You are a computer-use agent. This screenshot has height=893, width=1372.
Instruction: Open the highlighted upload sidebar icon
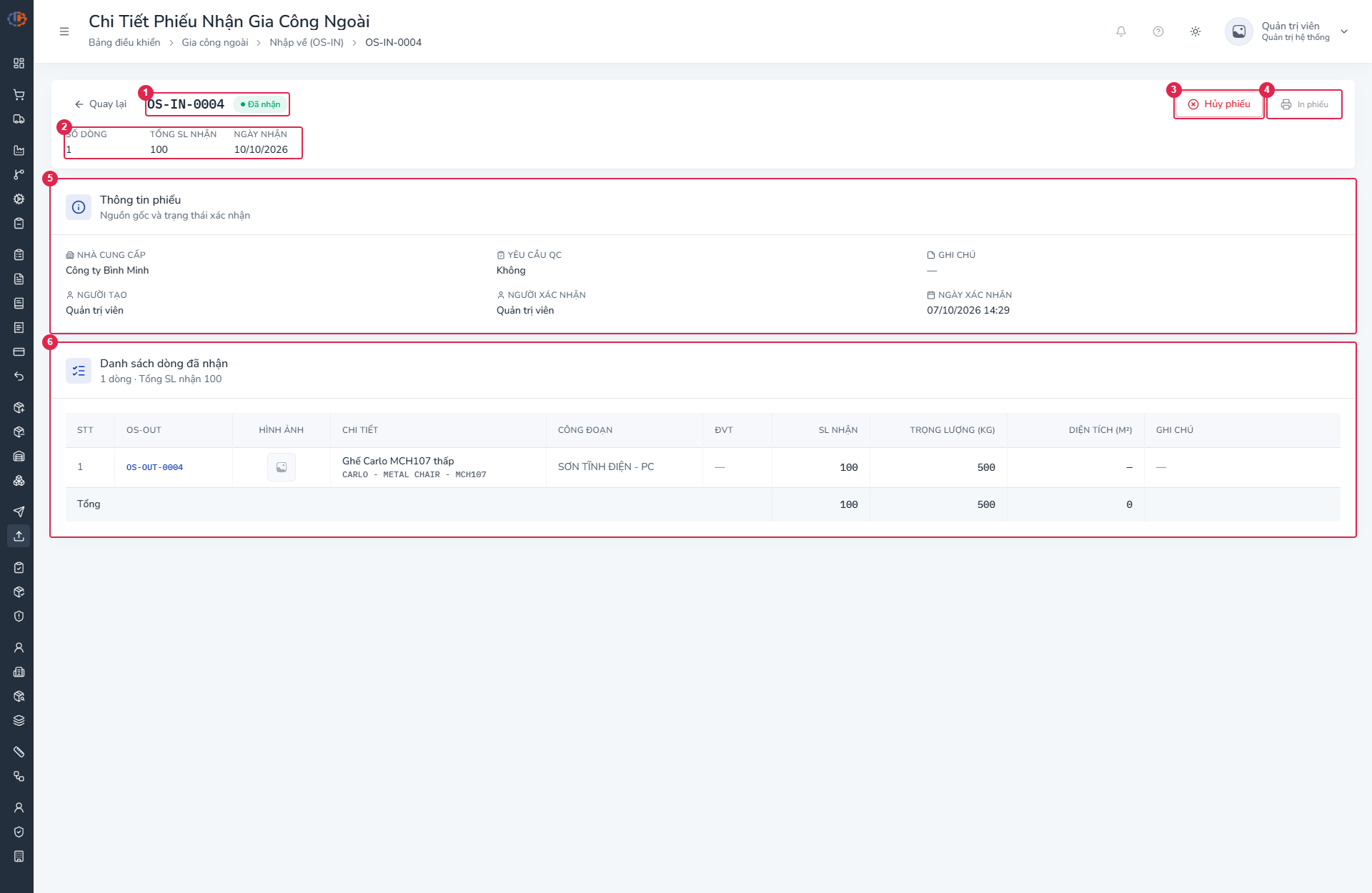19,537
